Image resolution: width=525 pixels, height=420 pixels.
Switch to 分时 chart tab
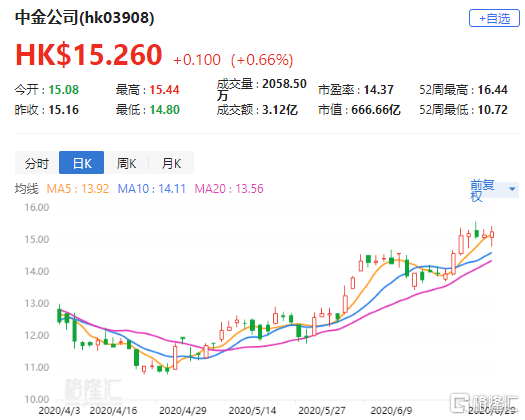click(37, 163)
